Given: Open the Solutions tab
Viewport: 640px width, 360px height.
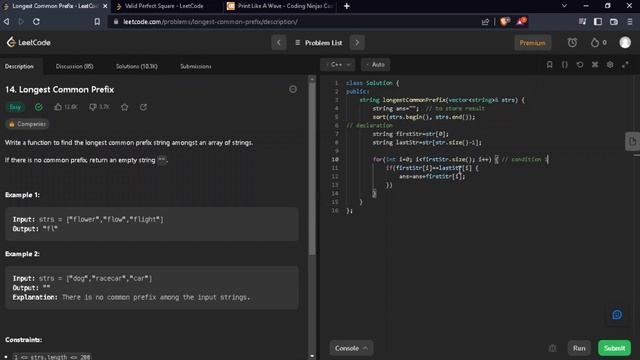Looking at the screenshot, I should click(137, 66).
